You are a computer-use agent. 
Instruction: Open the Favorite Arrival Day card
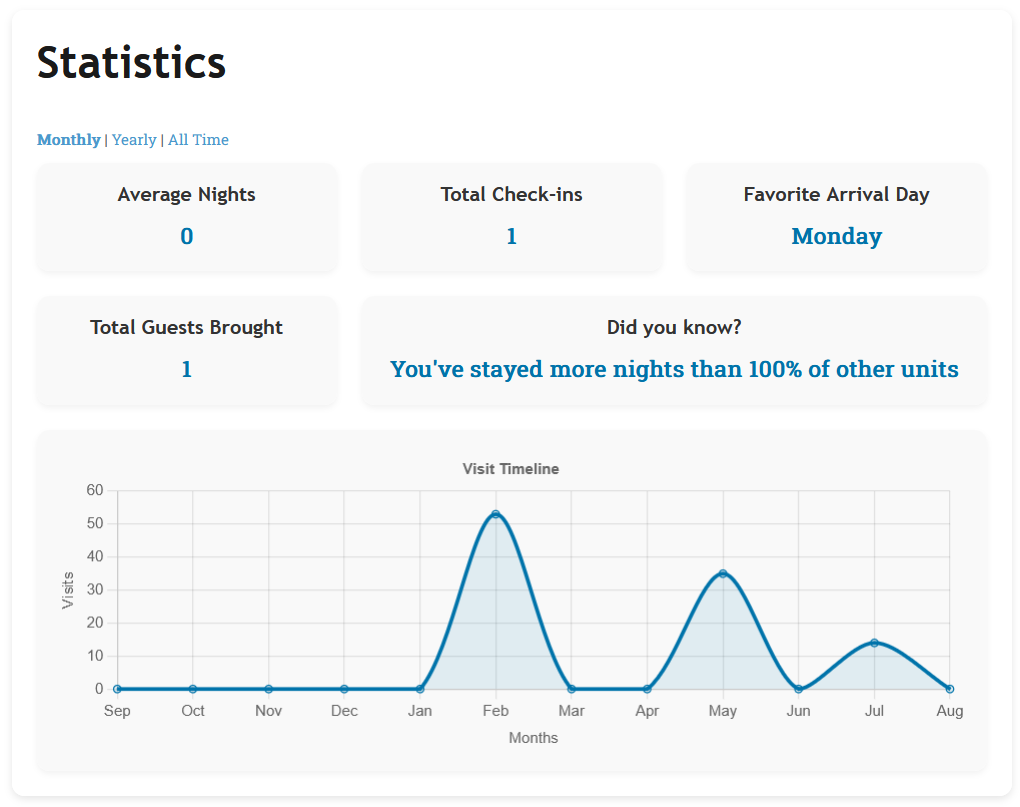(x=836, y=217)
